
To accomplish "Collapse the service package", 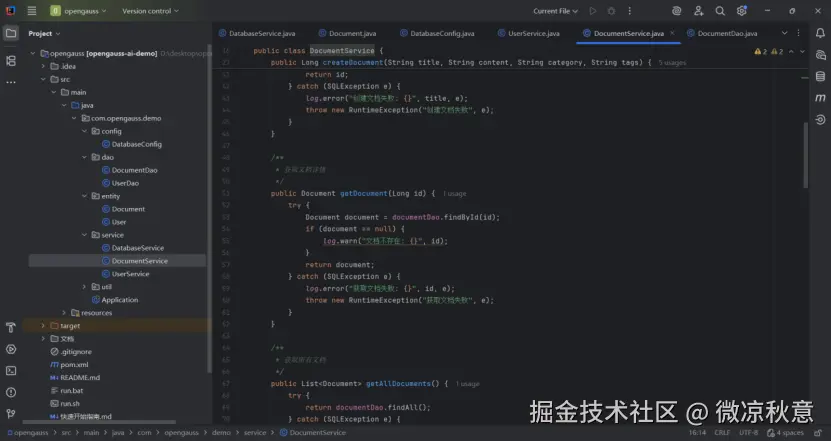I will pos(84,235).
